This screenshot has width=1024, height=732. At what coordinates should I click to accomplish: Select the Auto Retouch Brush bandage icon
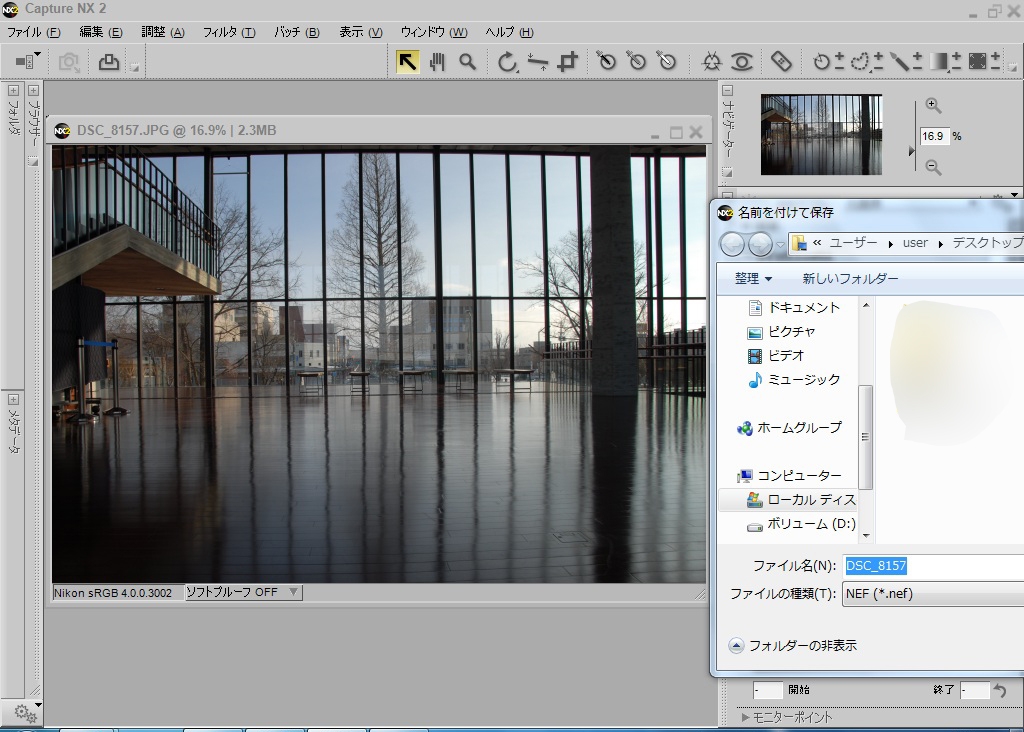click(782, 62)
